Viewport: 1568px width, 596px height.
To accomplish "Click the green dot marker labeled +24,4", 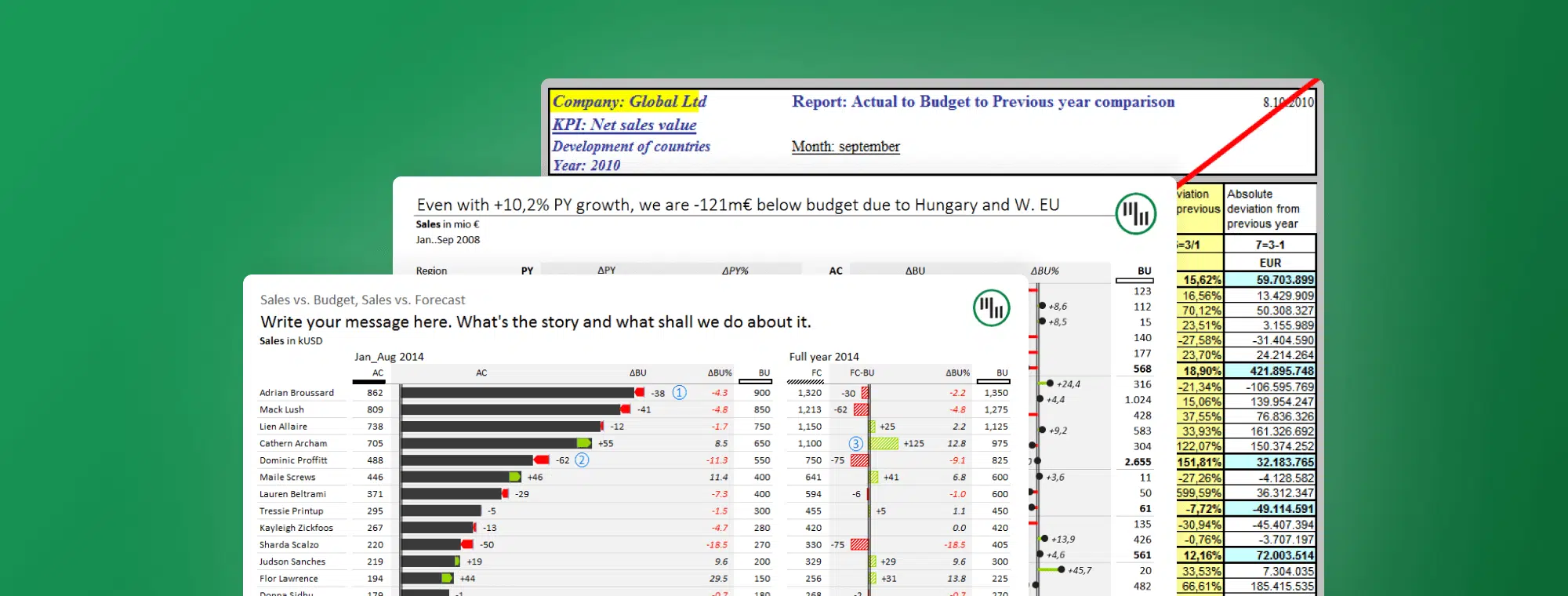I will pyautogui.click(x=1050, y=383).
